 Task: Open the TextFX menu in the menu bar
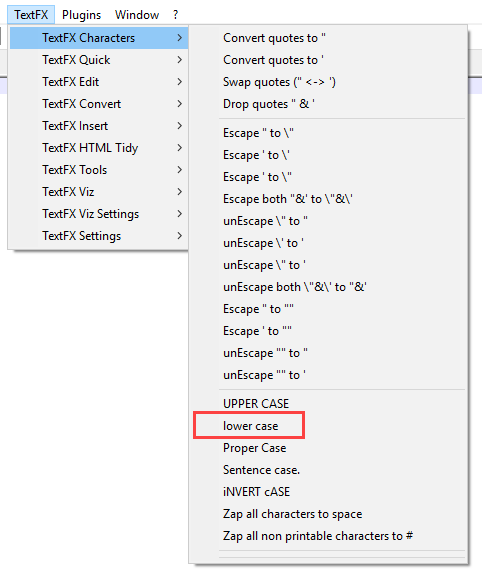[x=31, y=15]
